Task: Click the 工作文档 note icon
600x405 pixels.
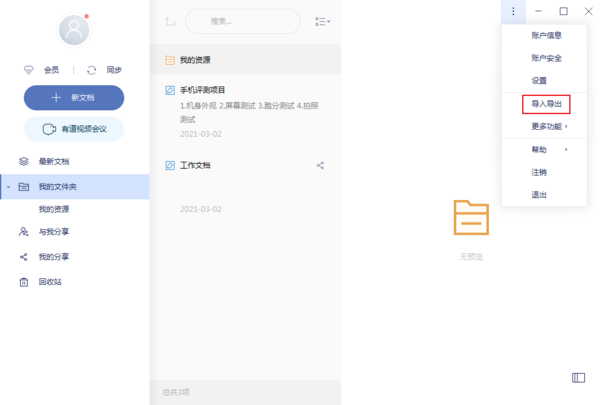Action: click(x=170, y=165)
